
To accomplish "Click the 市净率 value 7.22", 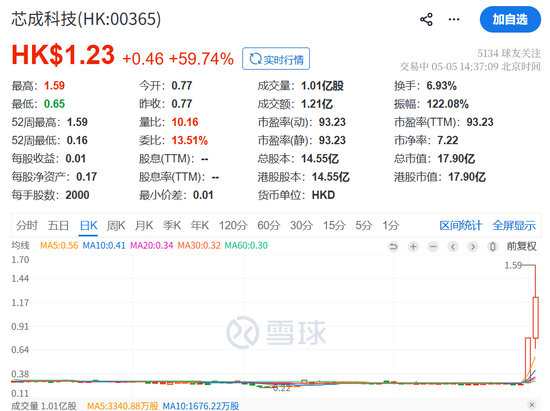I will 448,140.
